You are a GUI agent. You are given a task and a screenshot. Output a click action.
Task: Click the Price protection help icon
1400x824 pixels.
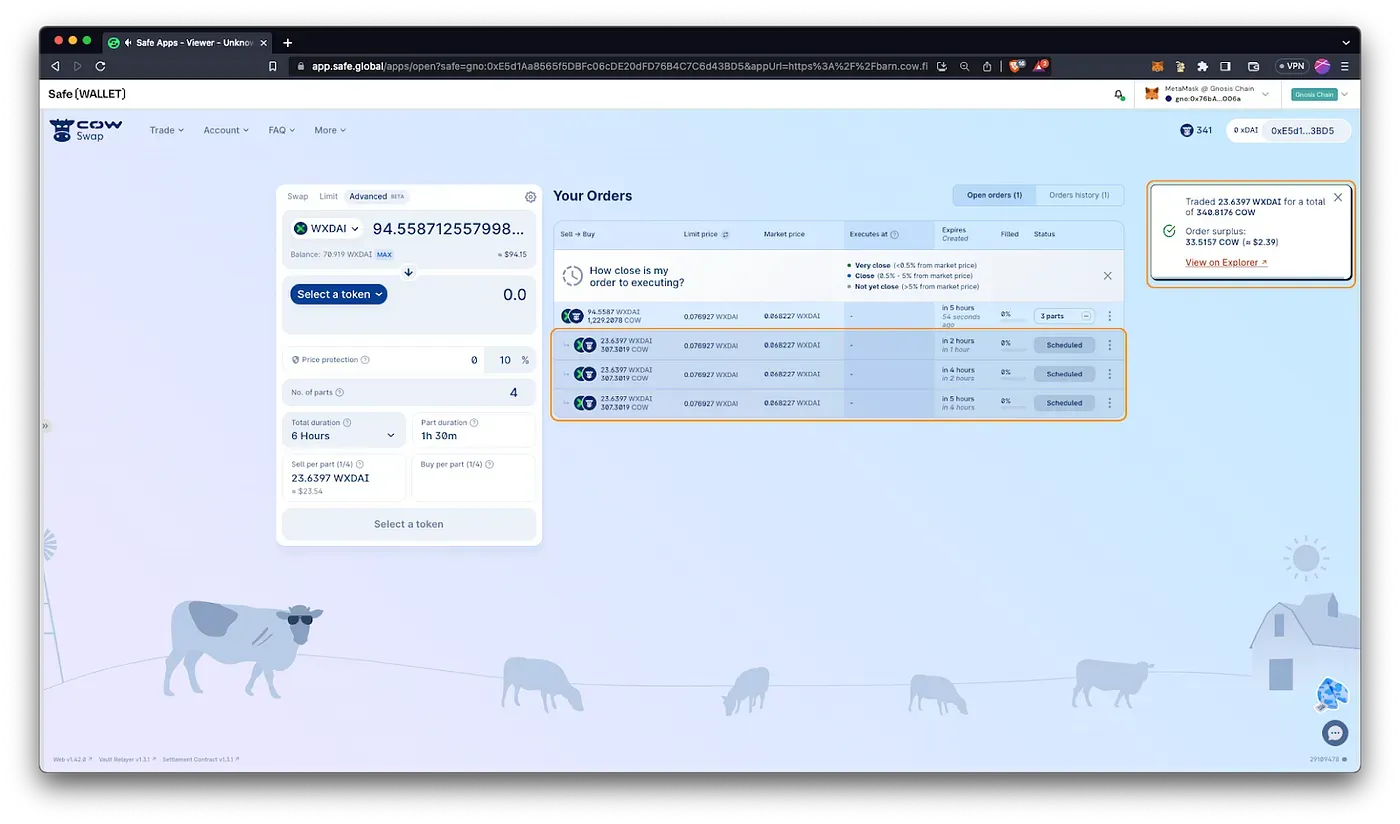(x=365, y=360)
